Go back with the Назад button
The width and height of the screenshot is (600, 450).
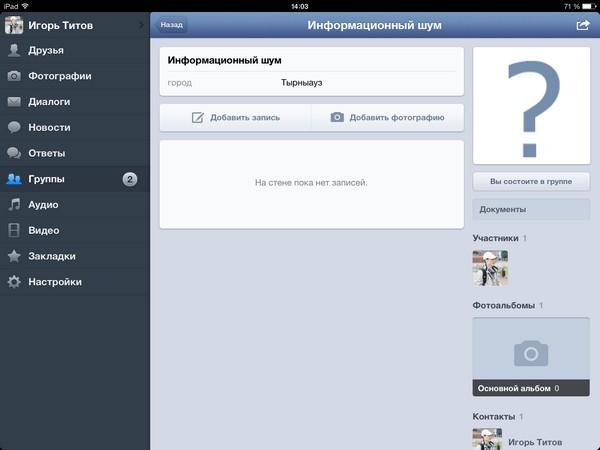coord(171,25)
